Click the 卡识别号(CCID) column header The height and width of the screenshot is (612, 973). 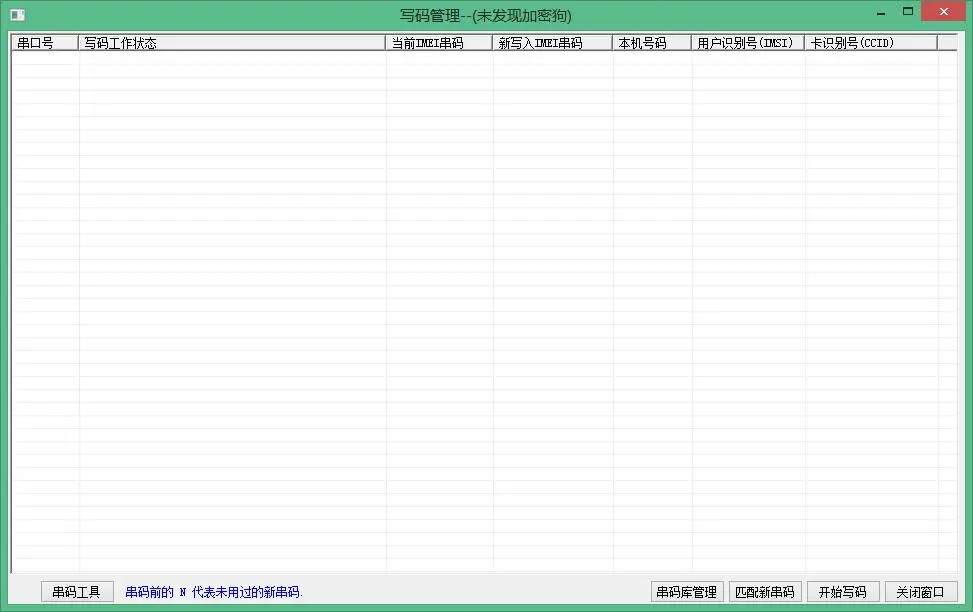pyautogui.click(x=871, y=43)
